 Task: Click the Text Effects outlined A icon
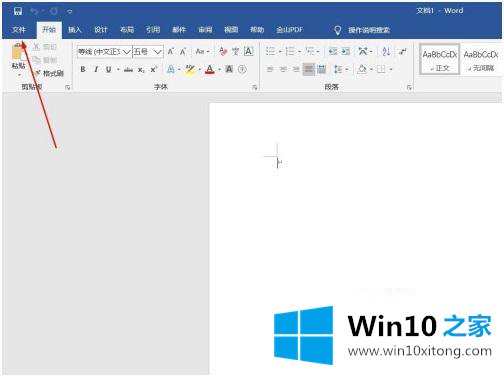pyautogui.click(x=171, y=69)
